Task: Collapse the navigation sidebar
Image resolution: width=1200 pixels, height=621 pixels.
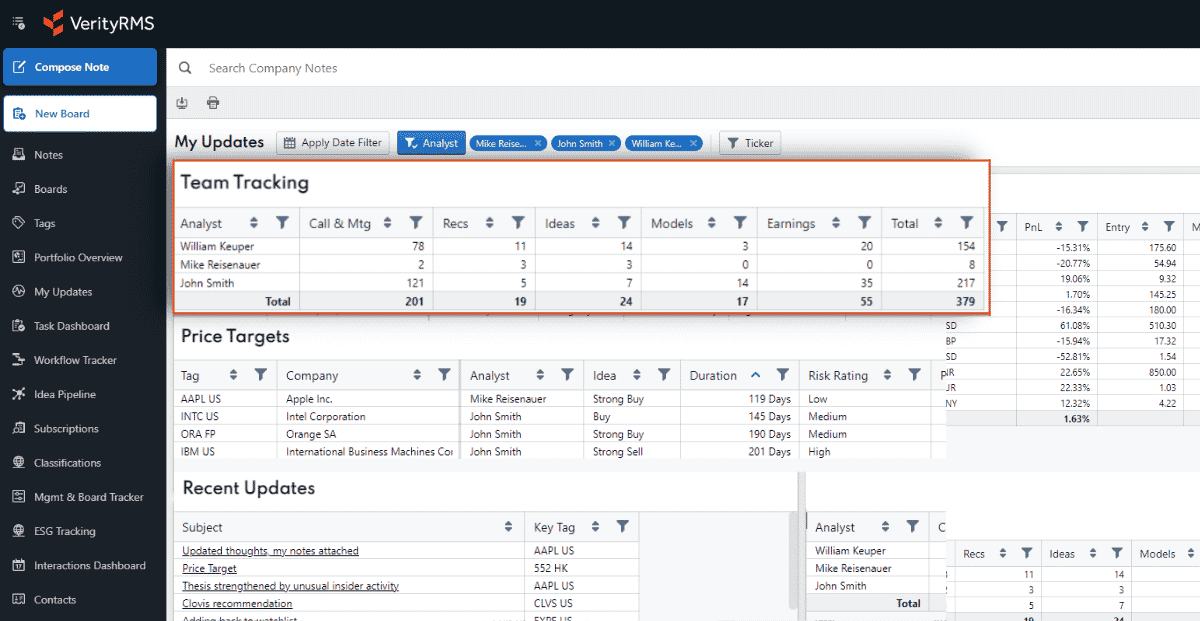Action: 18,22
